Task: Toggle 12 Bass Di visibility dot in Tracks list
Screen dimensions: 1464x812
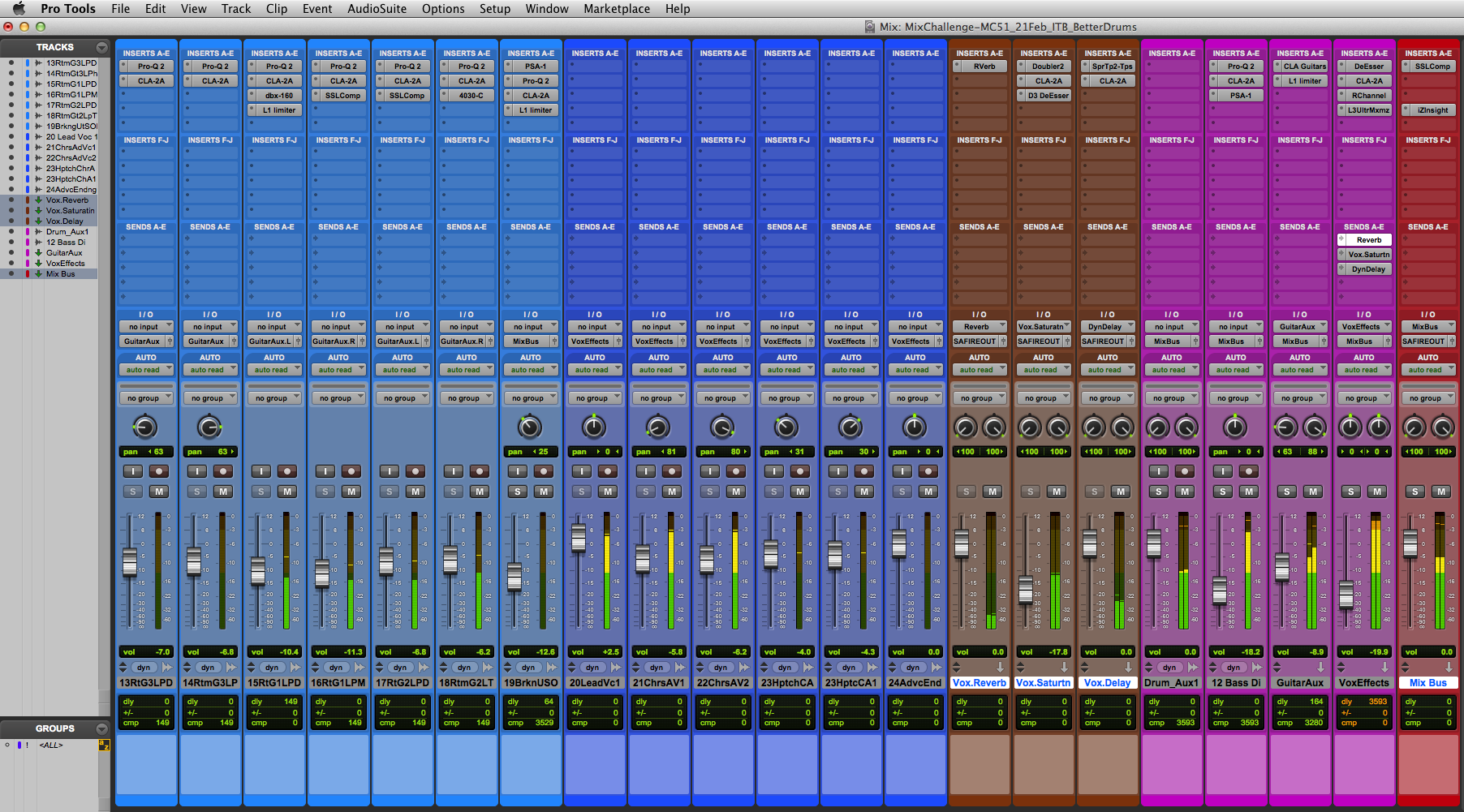Action: pos(11,243)
